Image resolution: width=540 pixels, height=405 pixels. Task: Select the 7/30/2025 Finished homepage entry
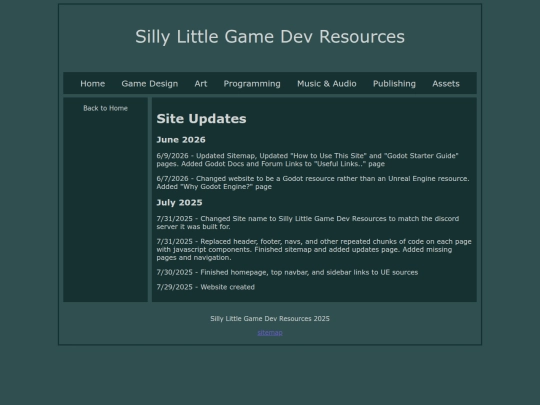(x=287, y=272)
